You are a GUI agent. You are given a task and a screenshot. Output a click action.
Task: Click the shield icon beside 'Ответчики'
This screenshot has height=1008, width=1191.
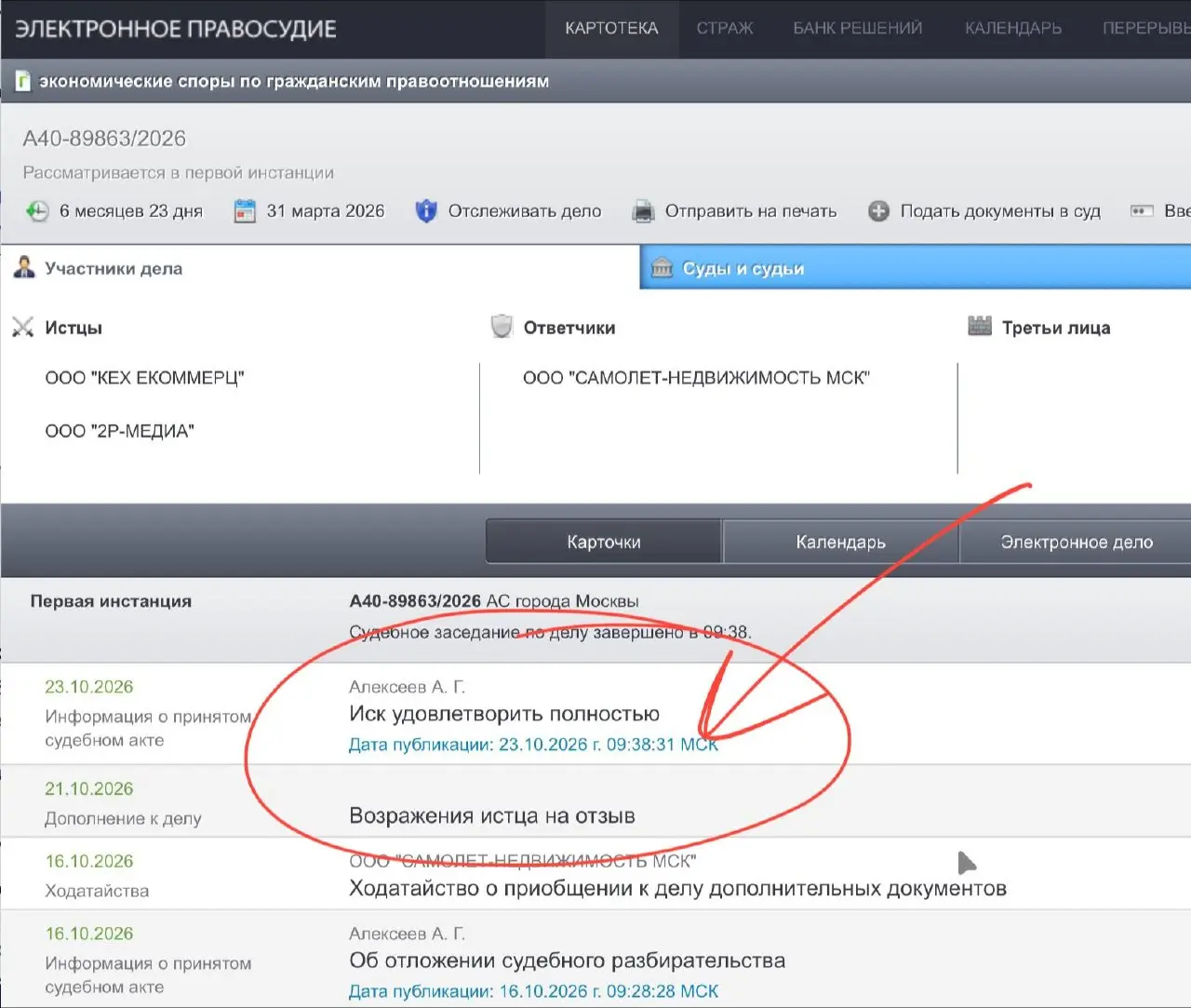(x=502, y=327)
